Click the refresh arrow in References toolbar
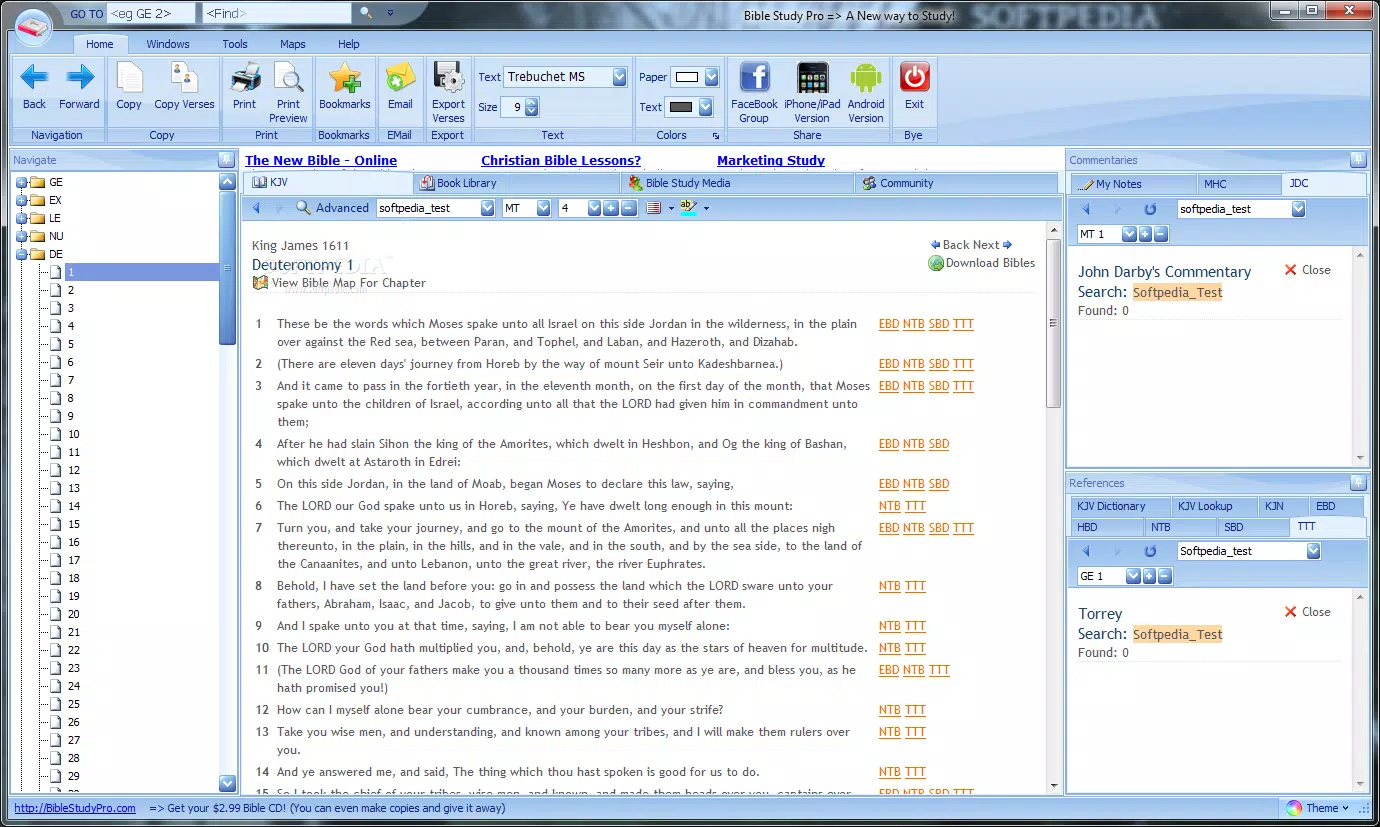The width and height of the screenshot is (1380, 827). click(1150, 551)
